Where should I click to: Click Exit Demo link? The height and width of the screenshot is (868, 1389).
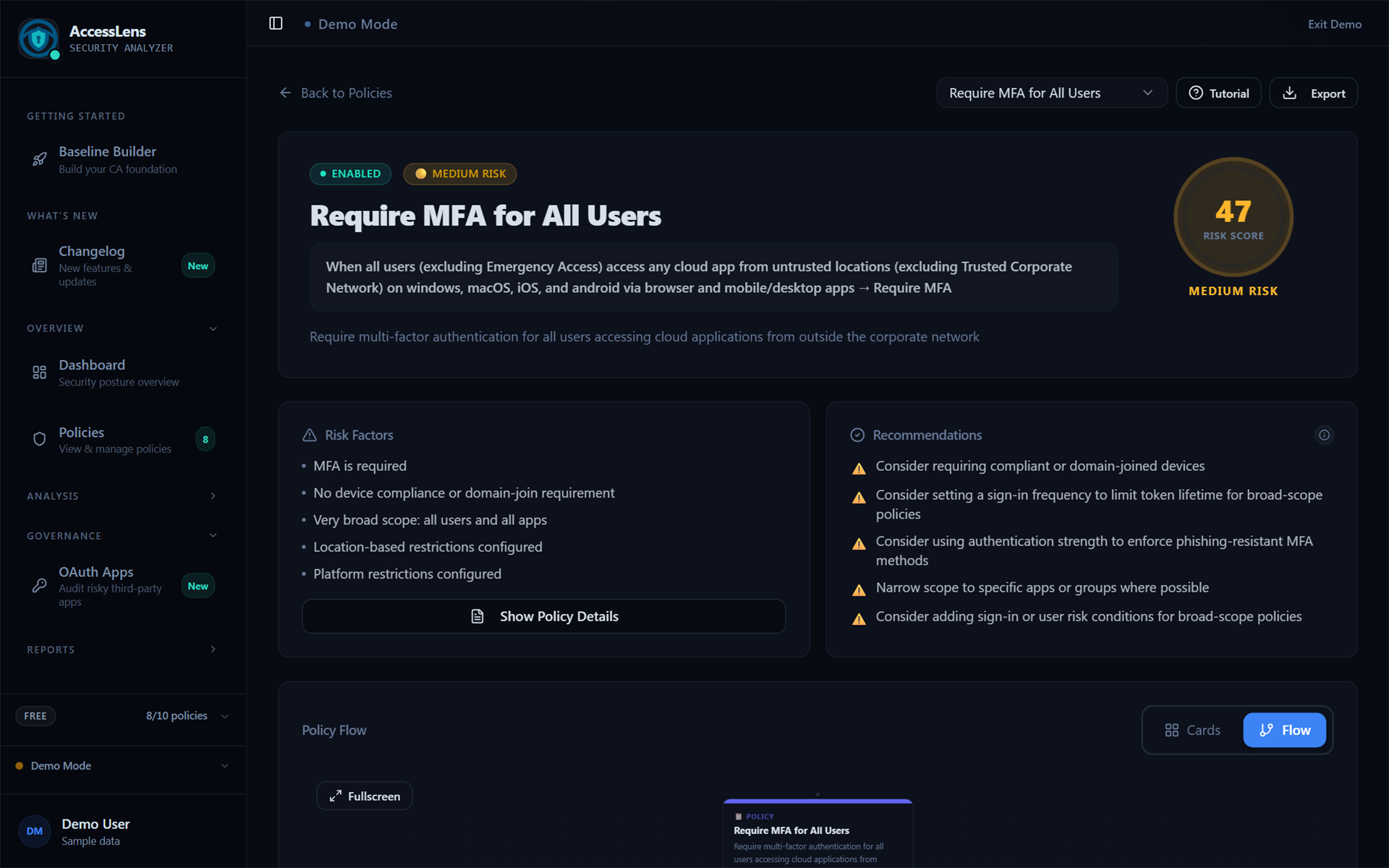(x=1334, y=24)
